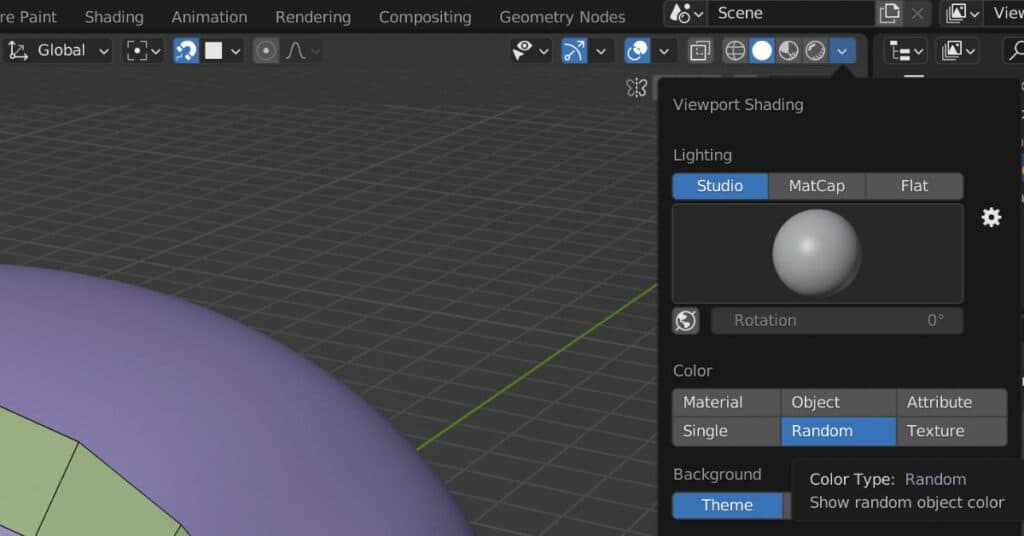Select Object color type

pos(839,402)
